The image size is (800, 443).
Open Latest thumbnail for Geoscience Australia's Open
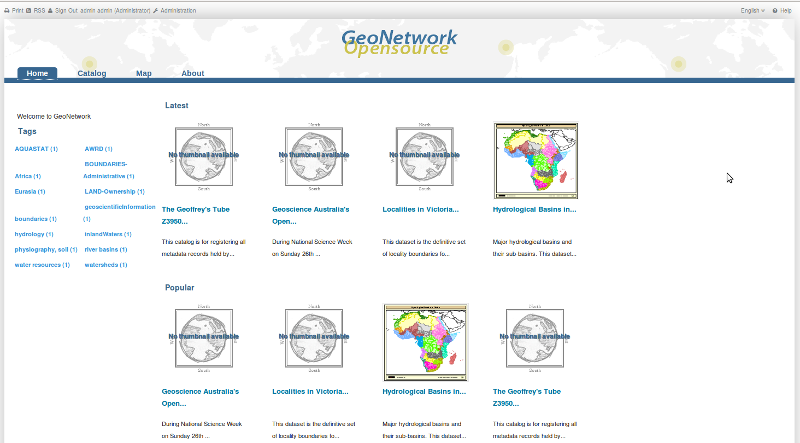(314, 157)
